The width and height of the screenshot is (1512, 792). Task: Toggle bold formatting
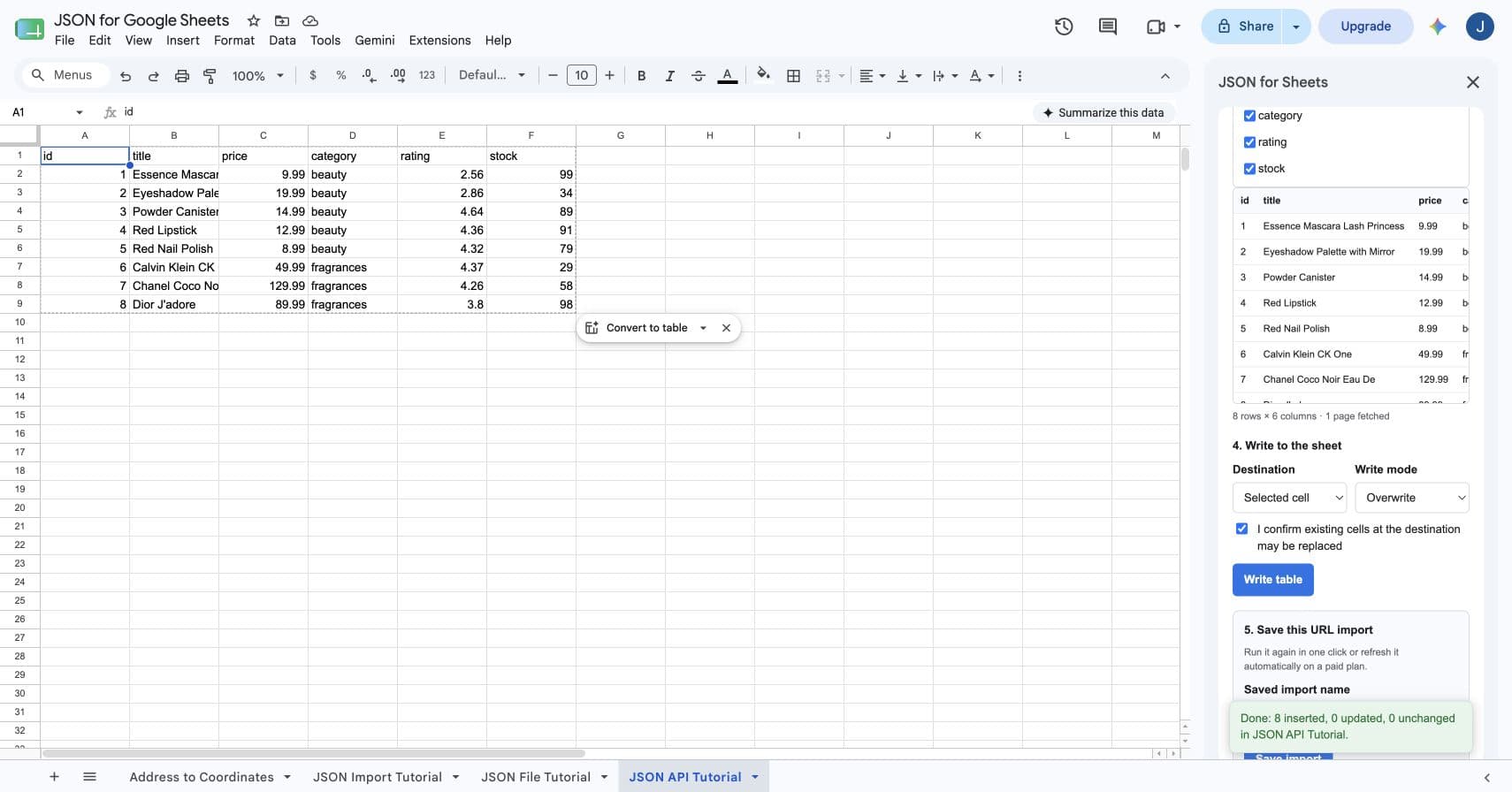click(642, 76)
